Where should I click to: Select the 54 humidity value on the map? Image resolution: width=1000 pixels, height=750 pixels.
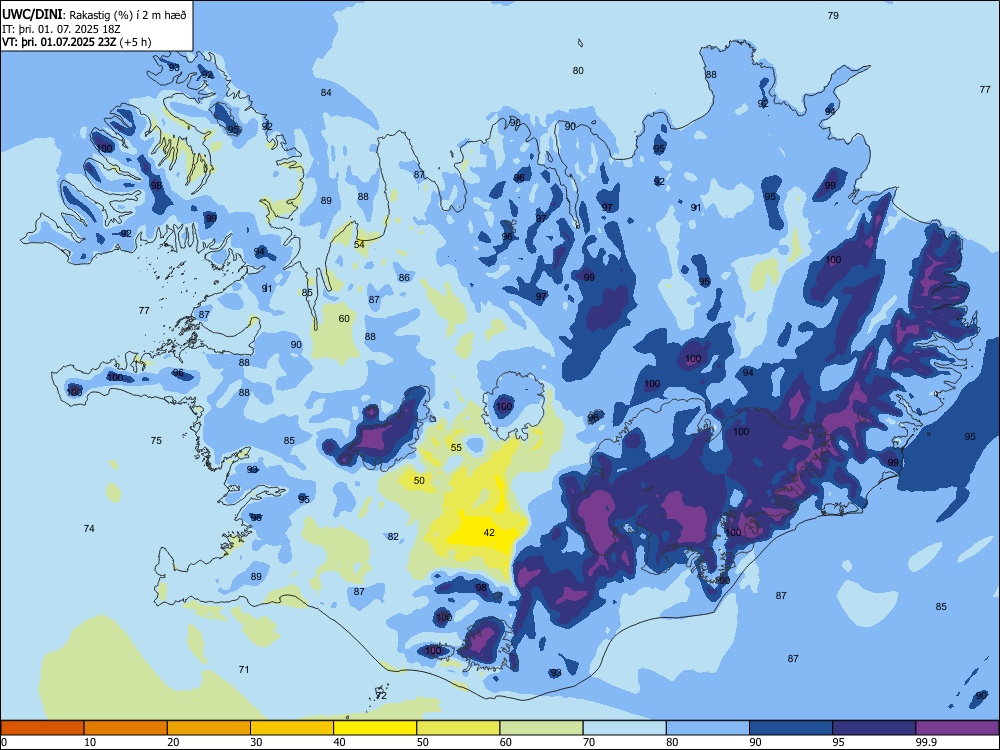(x=359, y=245)
